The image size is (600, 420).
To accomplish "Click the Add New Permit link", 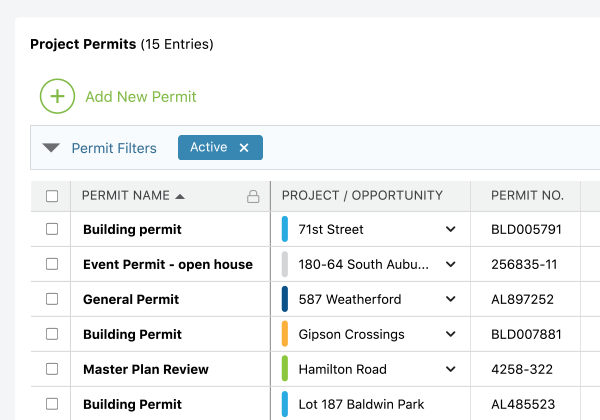I will point(140,97).
